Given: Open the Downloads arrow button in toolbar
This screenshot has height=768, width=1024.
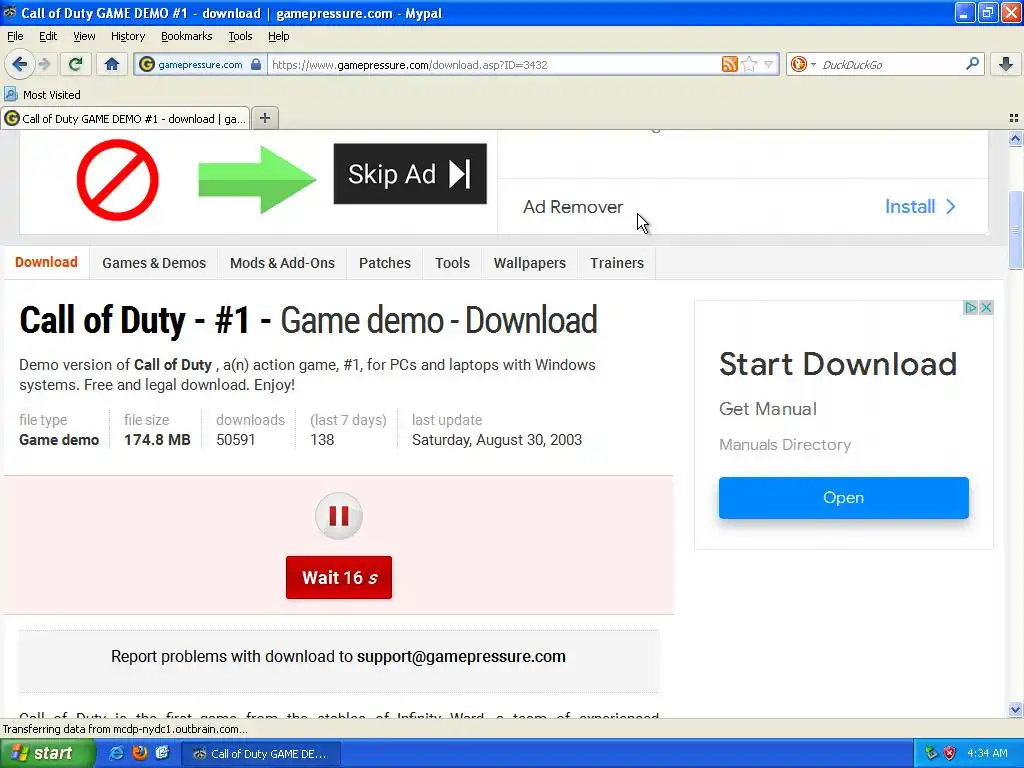Looking at the screenshot, I should tap(1006, 64).
